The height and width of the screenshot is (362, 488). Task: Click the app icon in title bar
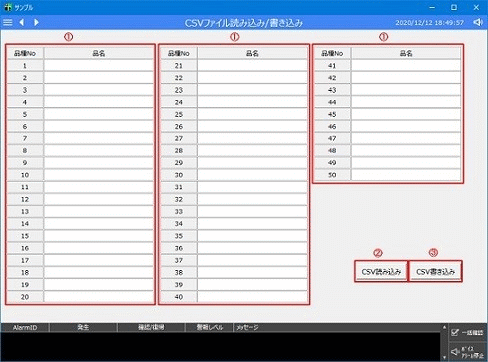[7, 7]
